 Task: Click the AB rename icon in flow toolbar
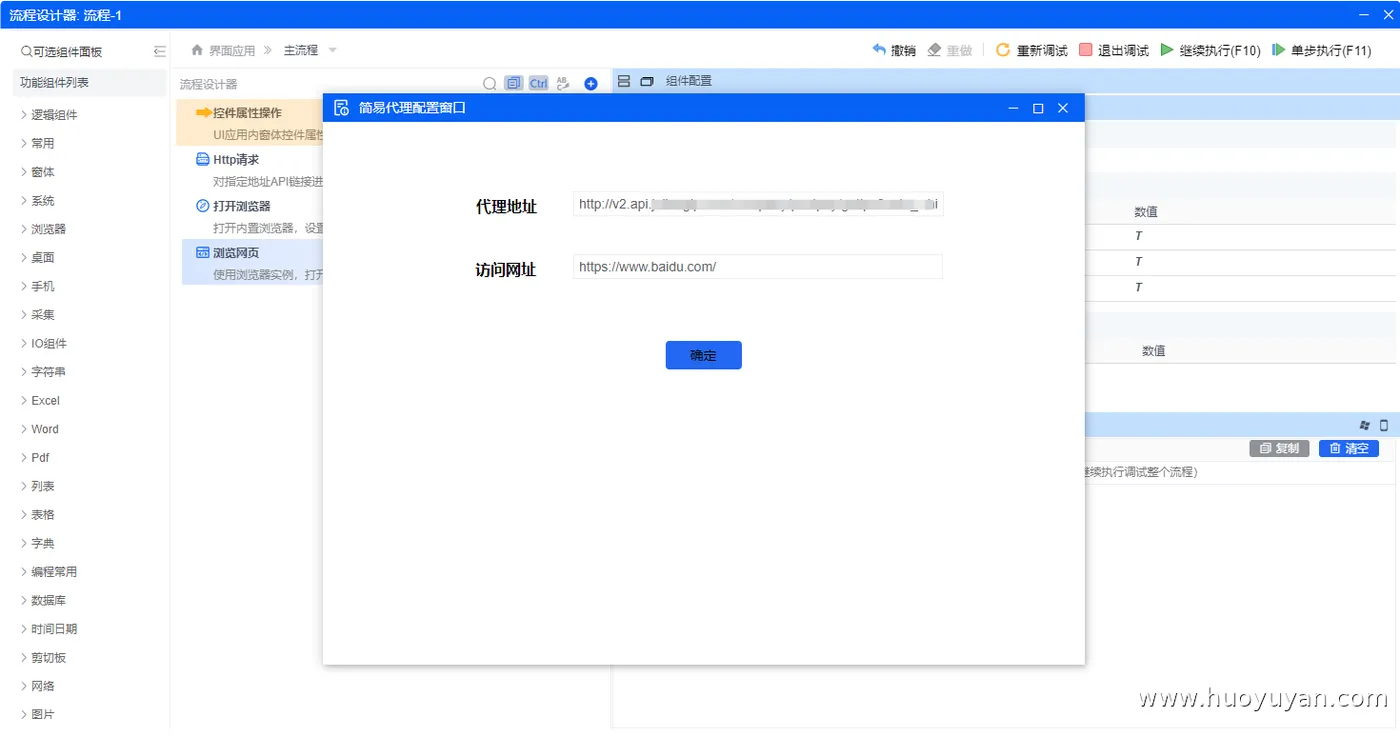click(x=563, y=84)
